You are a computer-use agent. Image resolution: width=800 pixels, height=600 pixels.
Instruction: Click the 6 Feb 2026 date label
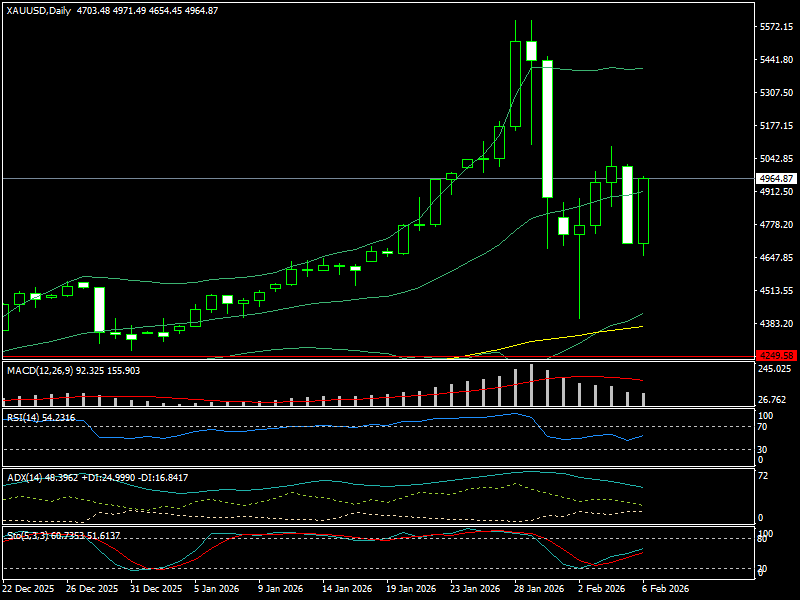(665, 589)
